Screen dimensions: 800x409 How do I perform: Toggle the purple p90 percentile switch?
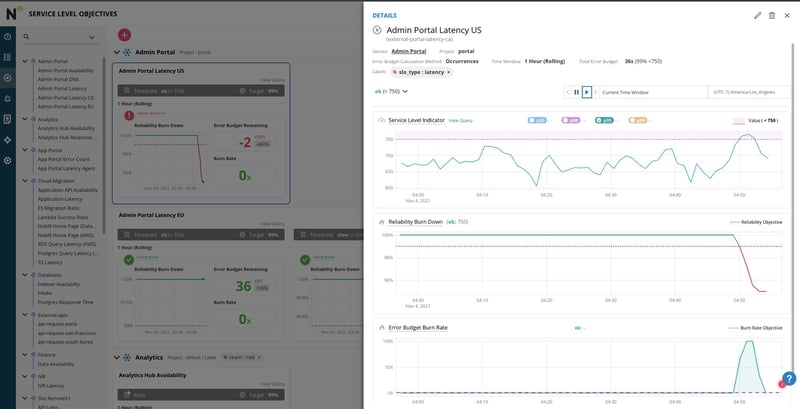point(570,121)
